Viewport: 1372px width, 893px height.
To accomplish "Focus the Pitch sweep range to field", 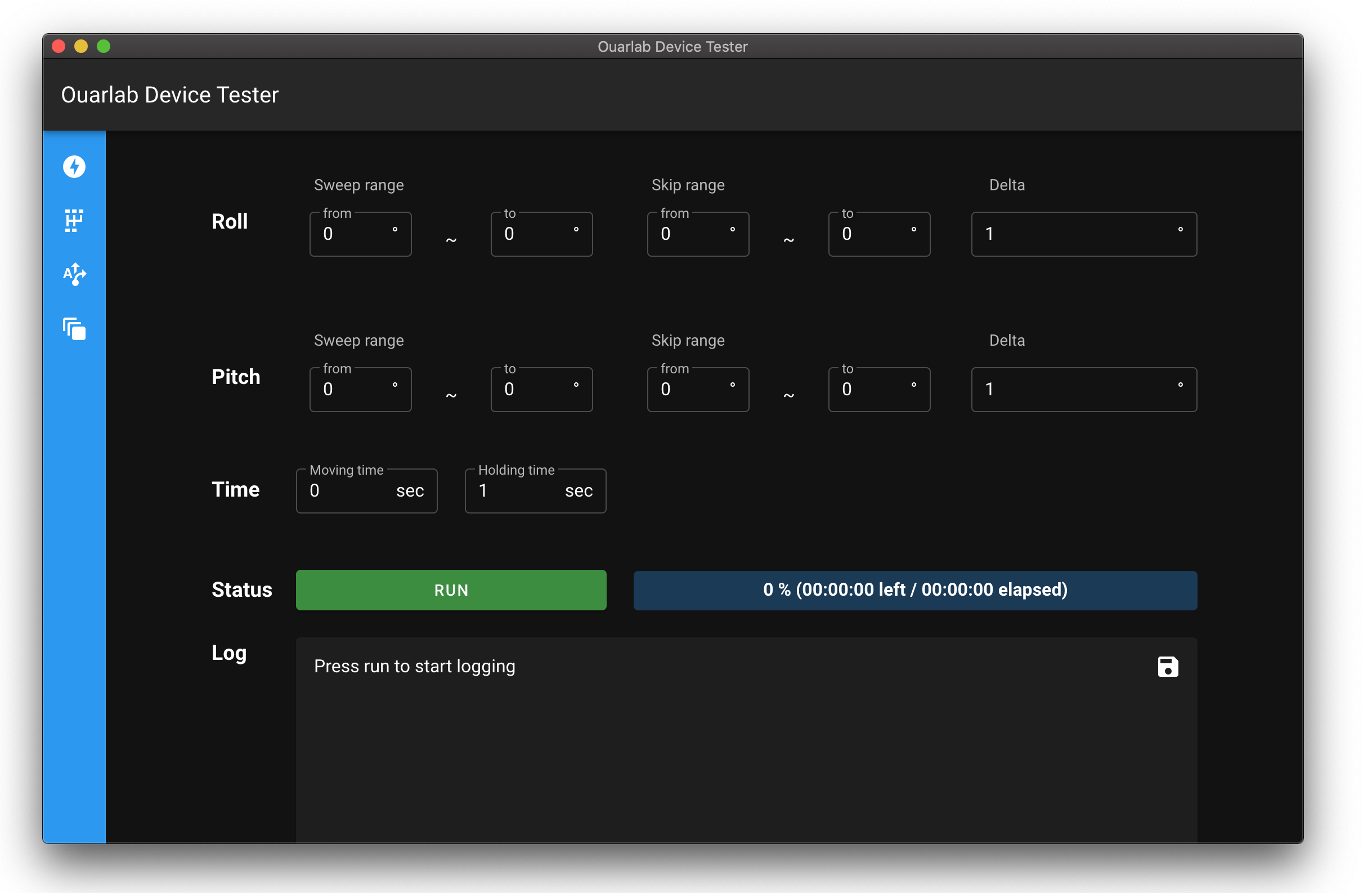I will (541, 390).
